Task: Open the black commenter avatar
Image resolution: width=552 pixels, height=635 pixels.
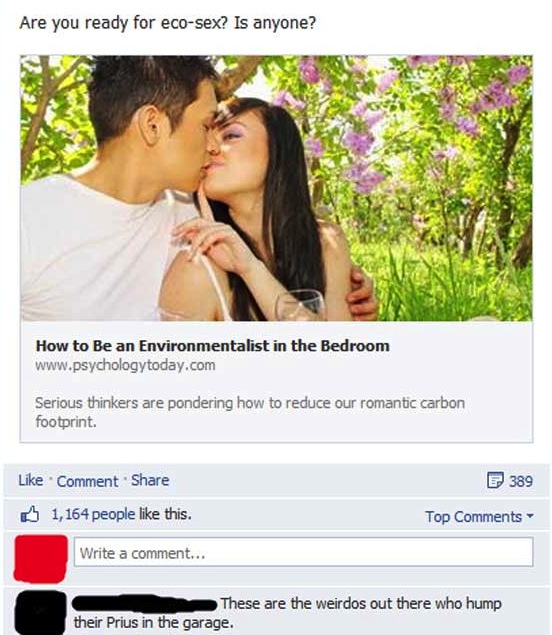Action: coord(40,613)
